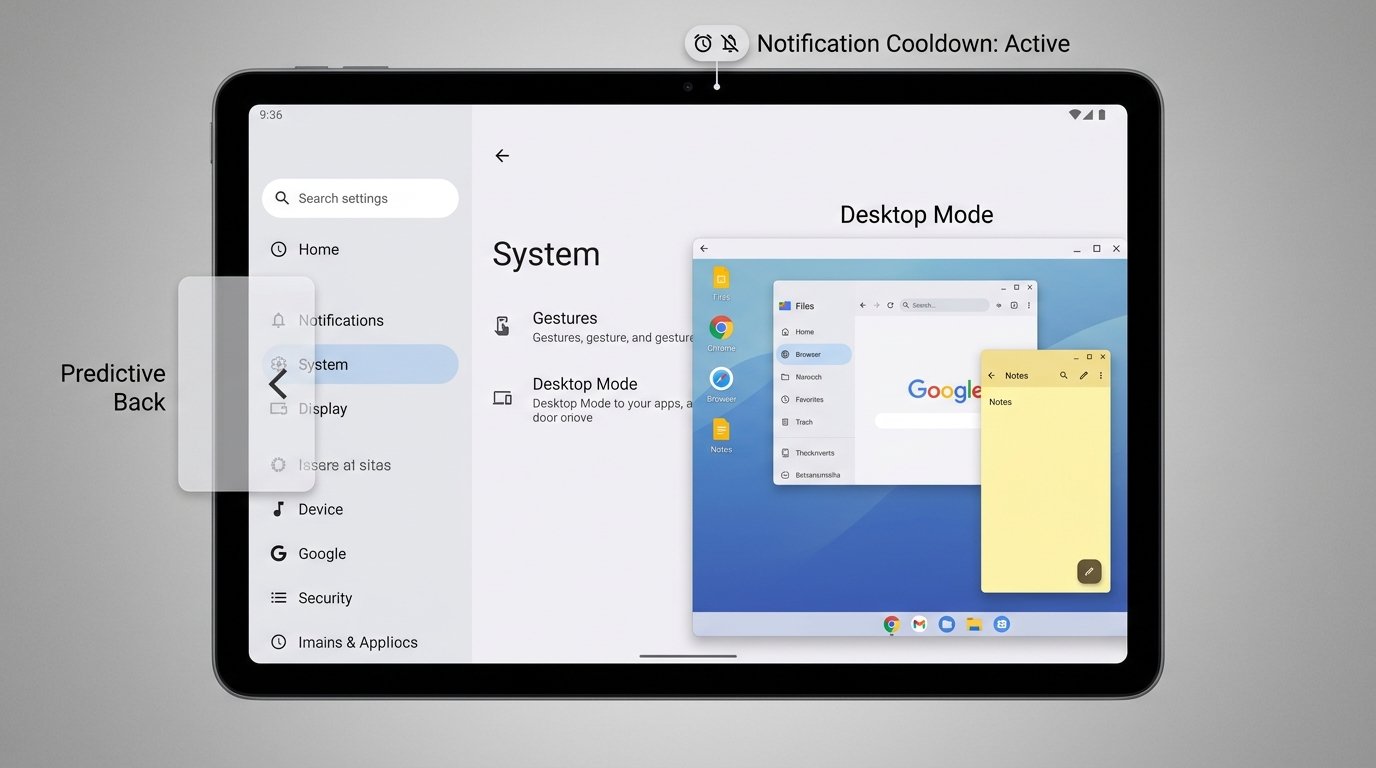Image resolution: width=1376 pixels, height=768 pixels.
Task: Click the back arrow in Files window toolbar
Action: coord(864,305)
